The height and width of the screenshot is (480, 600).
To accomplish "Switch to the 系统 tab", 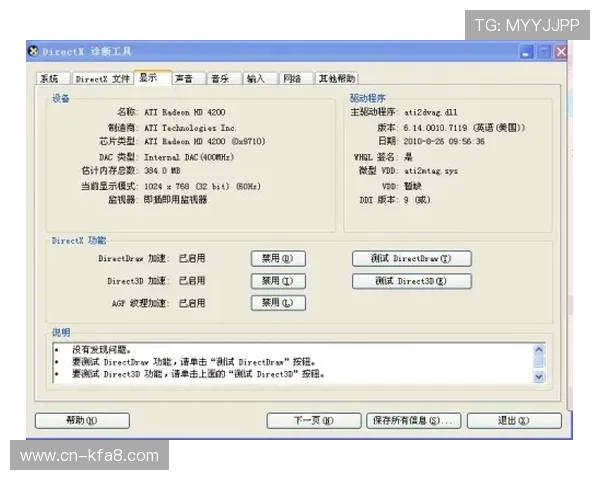I will pyautogui.click(x=49, y=78).
